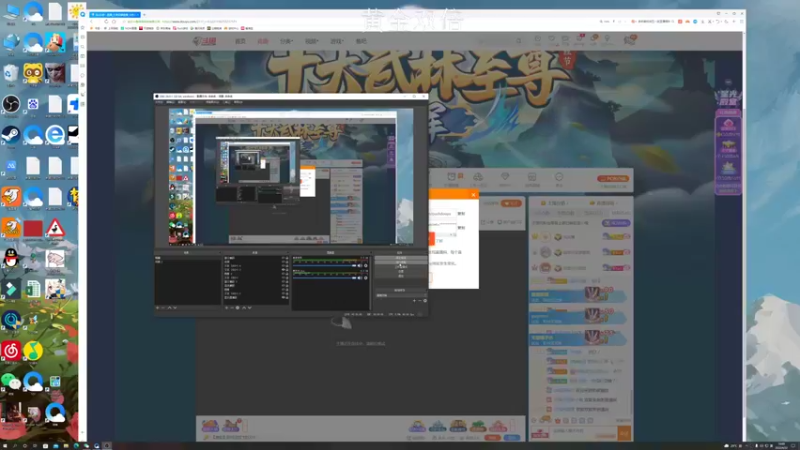Click the red button in the popup dialog
The image size is (800, 450).
tap(432, 238)
